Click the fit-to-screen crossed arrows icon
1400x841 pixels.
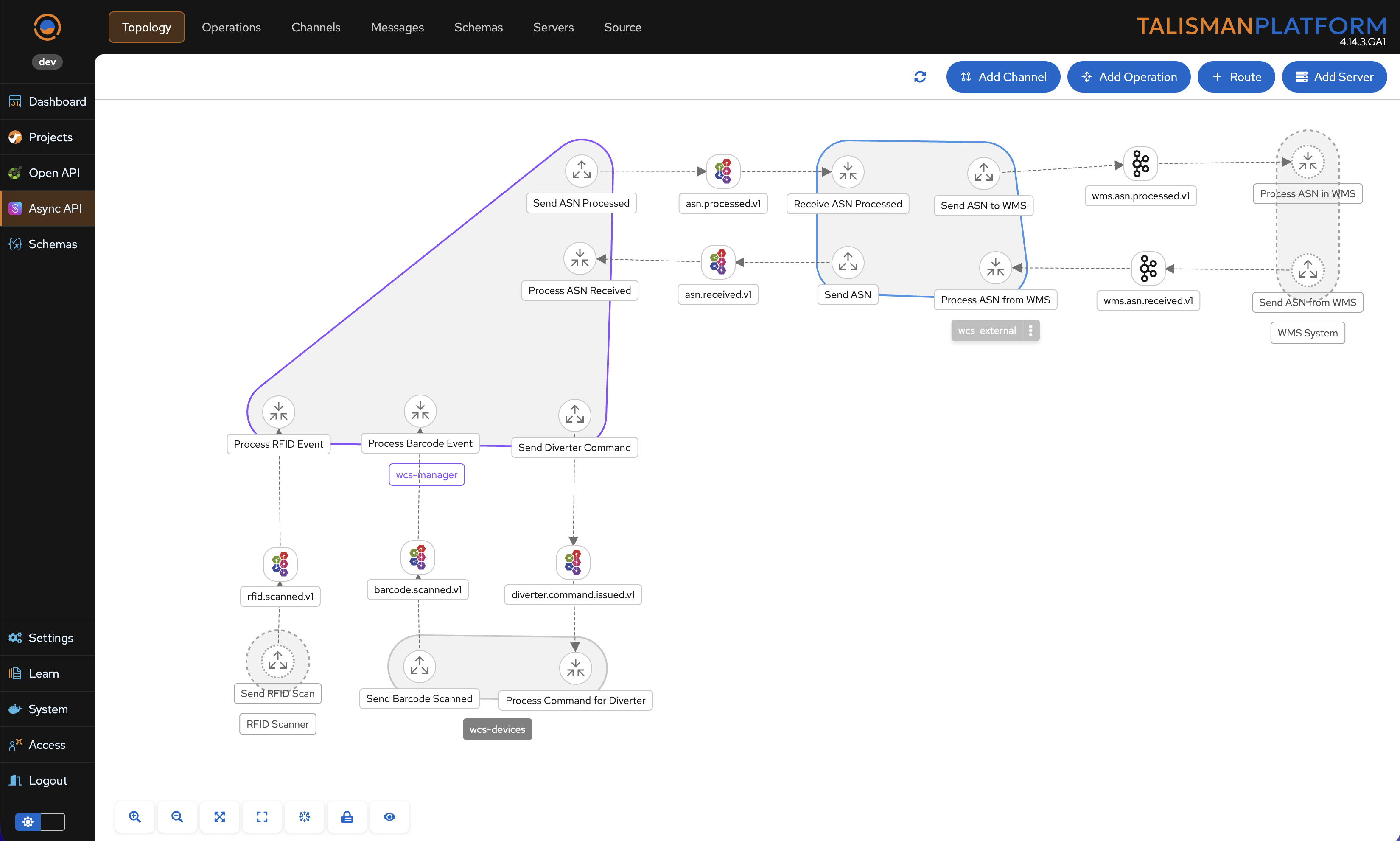tap(219, 817)
